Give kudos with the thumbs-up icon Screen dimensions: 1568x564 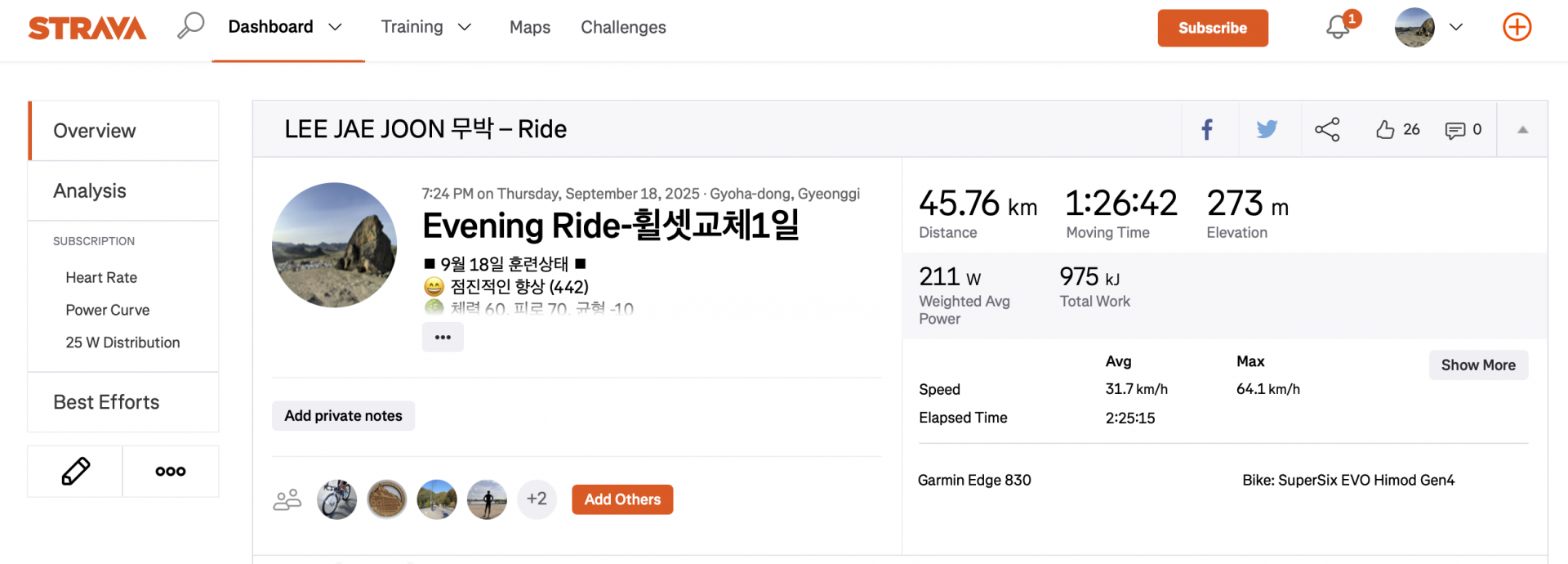(x=1385, y=129)
